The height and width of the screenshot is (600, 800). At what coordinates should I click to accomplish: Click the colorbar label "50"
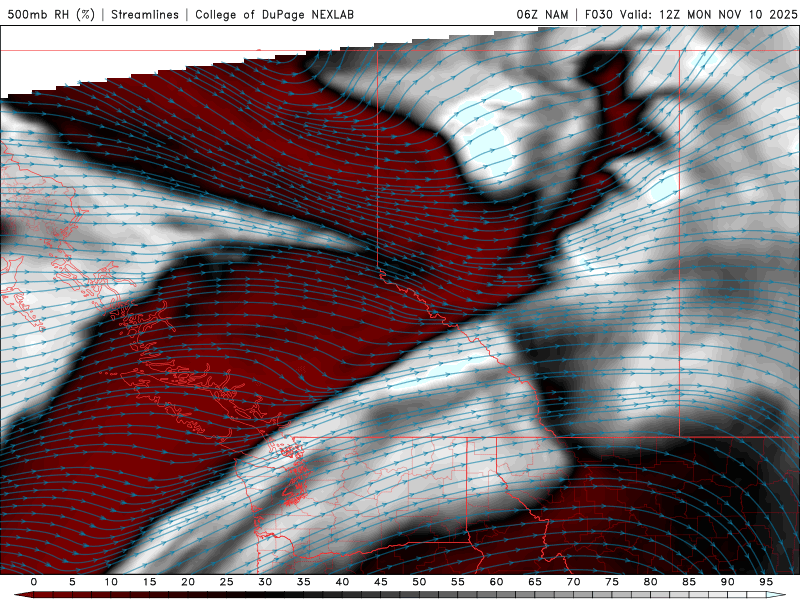point(419,582)
